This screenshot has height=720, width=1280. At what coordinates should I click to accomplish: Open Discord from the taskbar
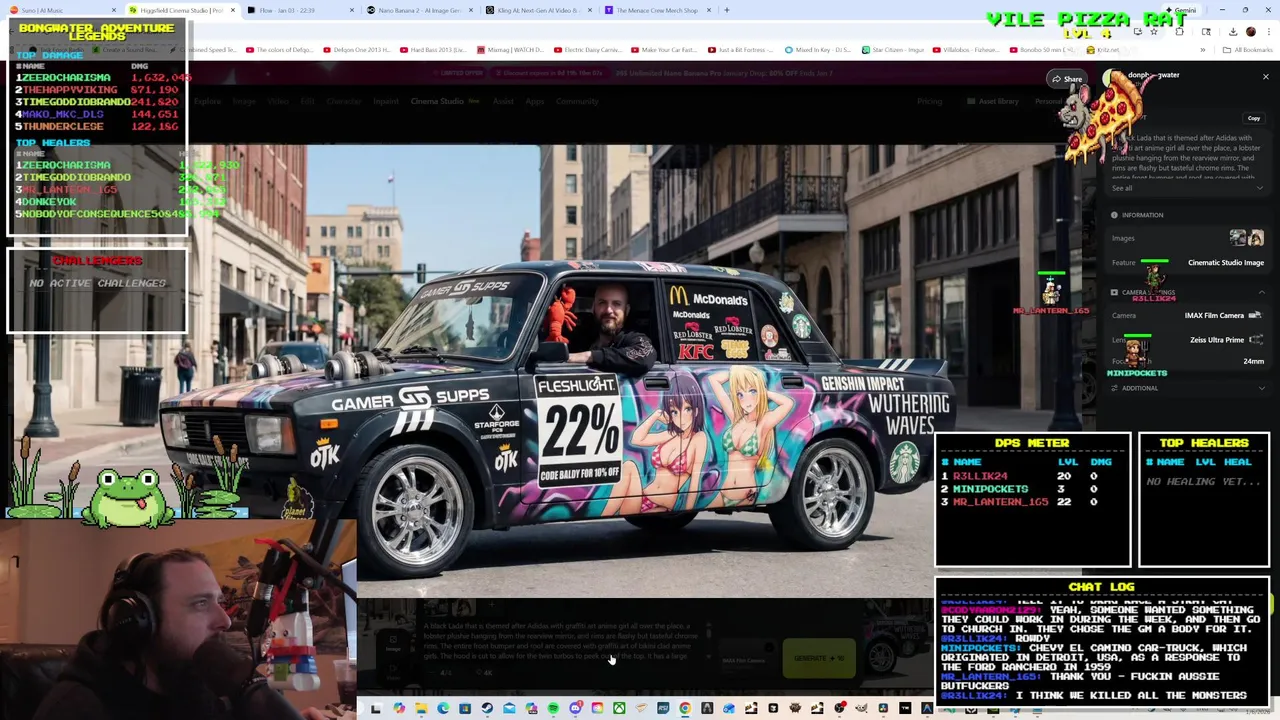(575, 708)
